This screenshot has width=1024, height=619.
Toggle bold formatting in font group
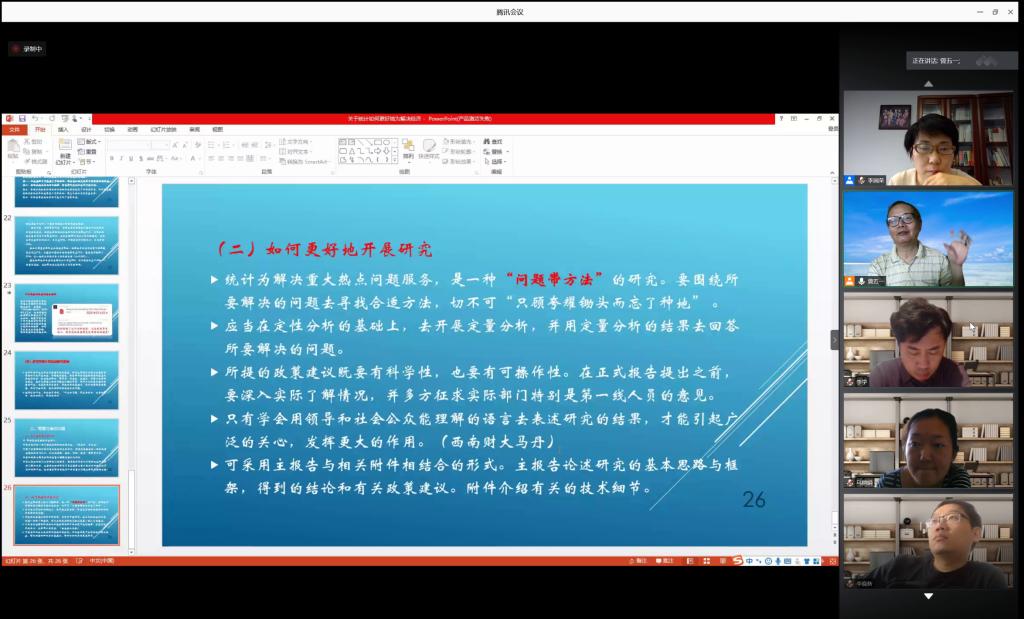[112, 159]
